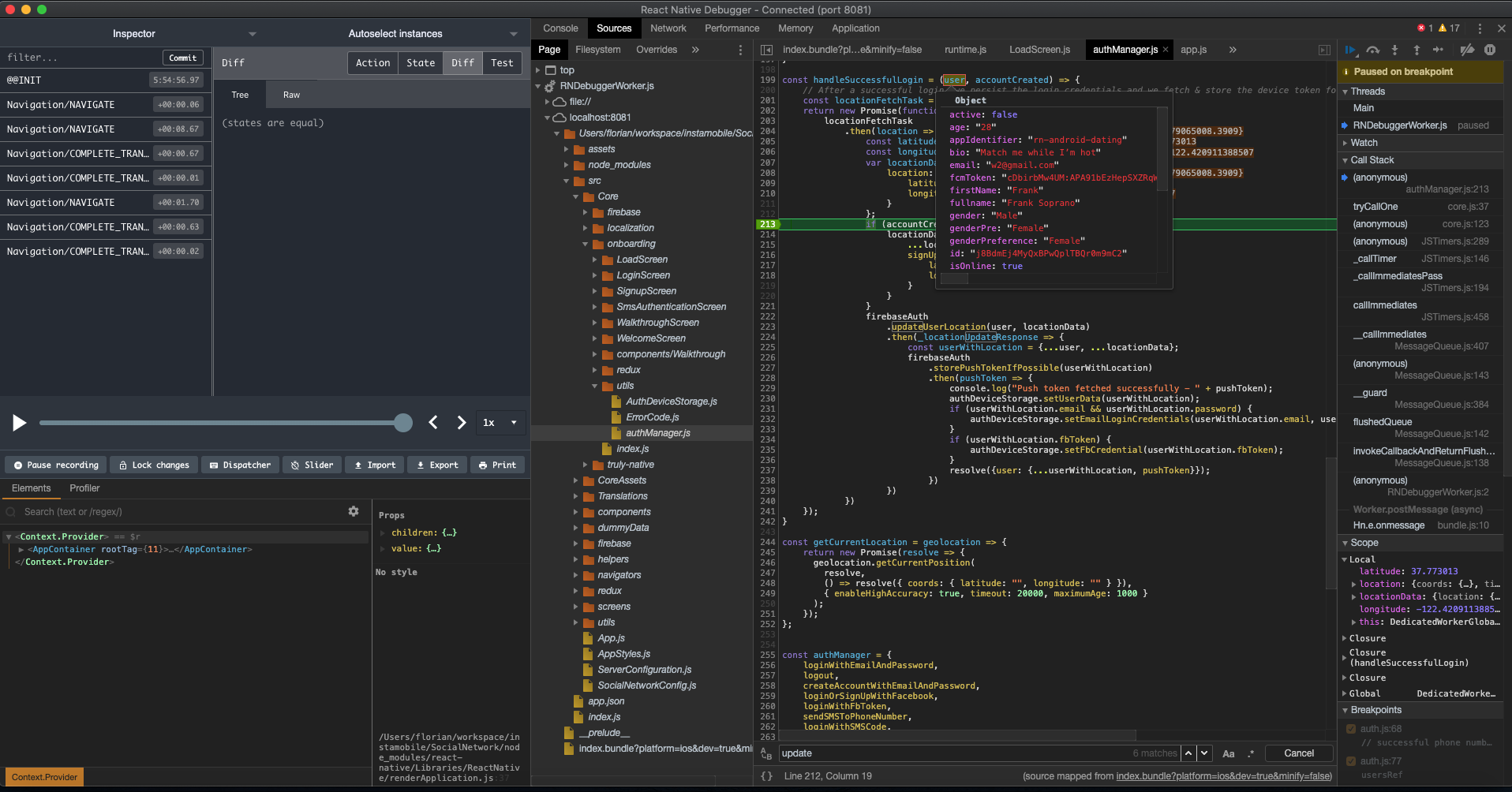This screenshot has width=1512, height=792.
Task: Open the 1x playback speed dropdown
Action: (500, 423)
